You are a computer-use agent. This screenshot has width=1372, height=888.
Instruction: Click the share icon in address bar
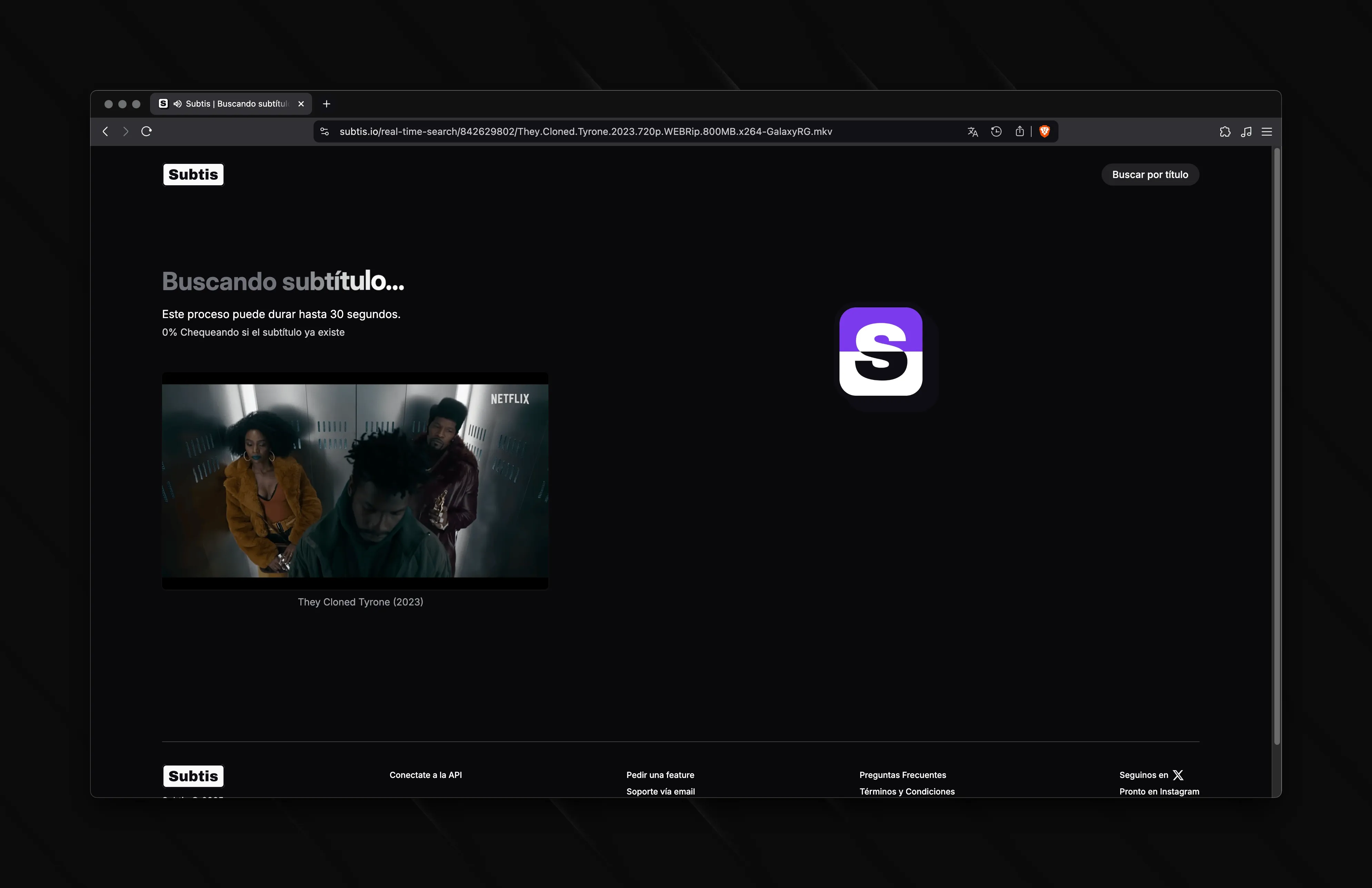point(1019,131)
